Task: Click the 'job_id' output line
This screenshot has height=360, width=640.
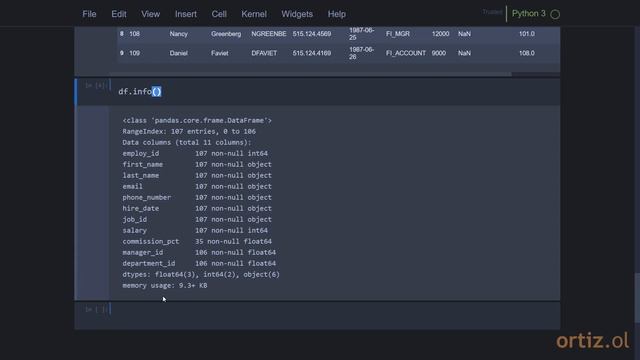Action: [197, 219]
